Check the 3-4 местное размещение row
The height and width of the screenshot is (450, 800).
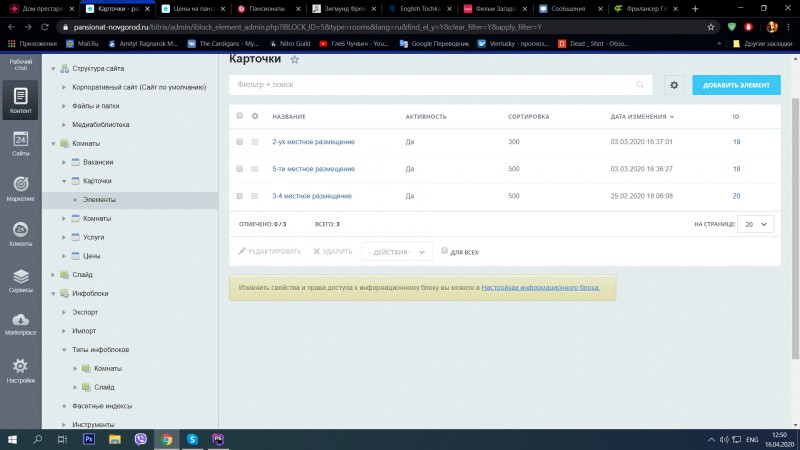[239, 195]
